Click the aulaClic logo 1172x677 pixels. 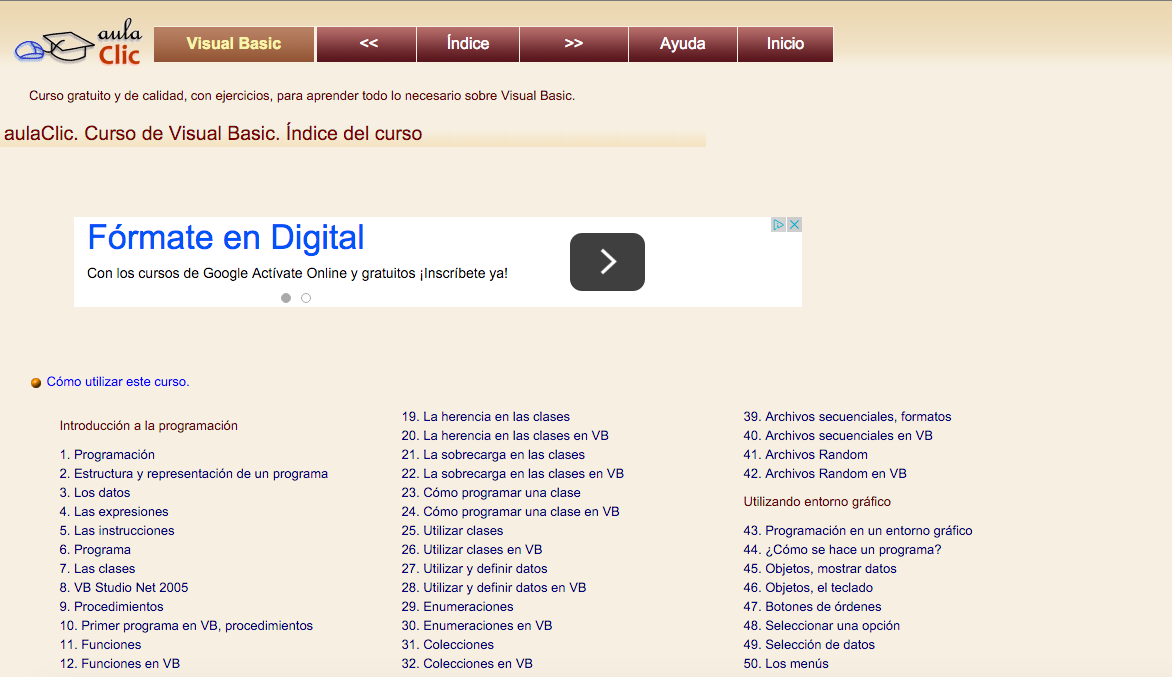tap(78, 42)
